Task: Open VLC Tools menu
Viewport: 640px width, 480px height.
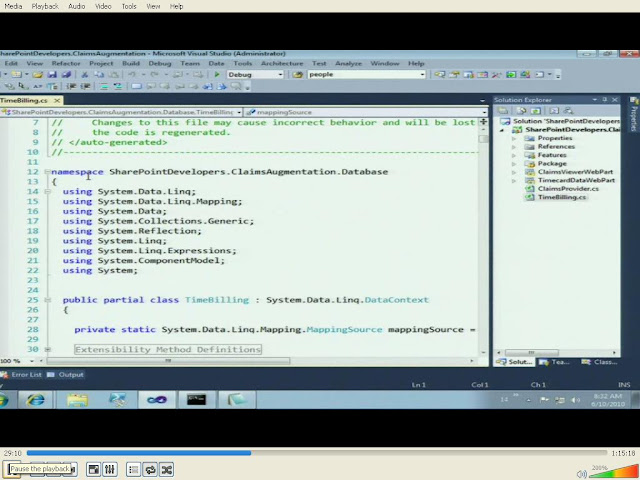Action: pos(129,6)
